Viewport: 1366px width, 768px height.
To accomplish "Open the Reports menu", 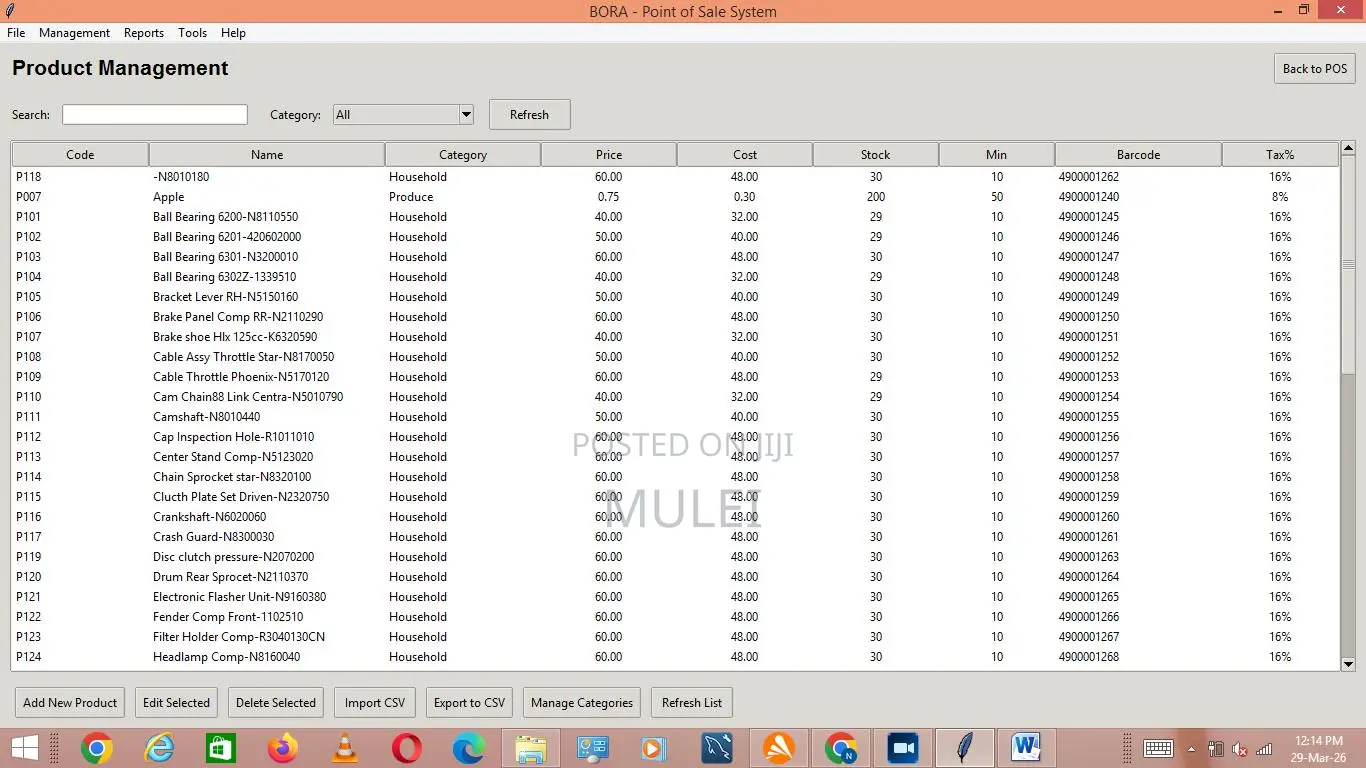I will tap(144, 33).
